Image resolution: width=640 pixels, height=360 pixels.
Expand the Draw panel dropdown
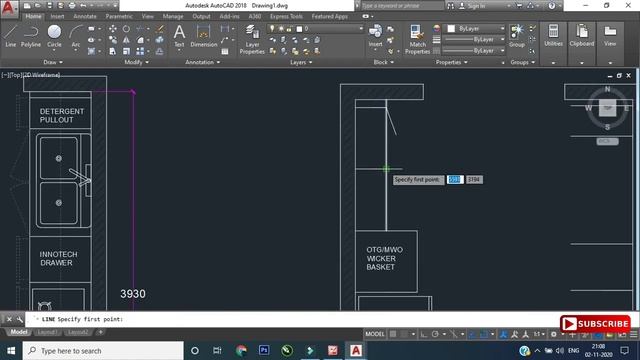tap(53, 62)
